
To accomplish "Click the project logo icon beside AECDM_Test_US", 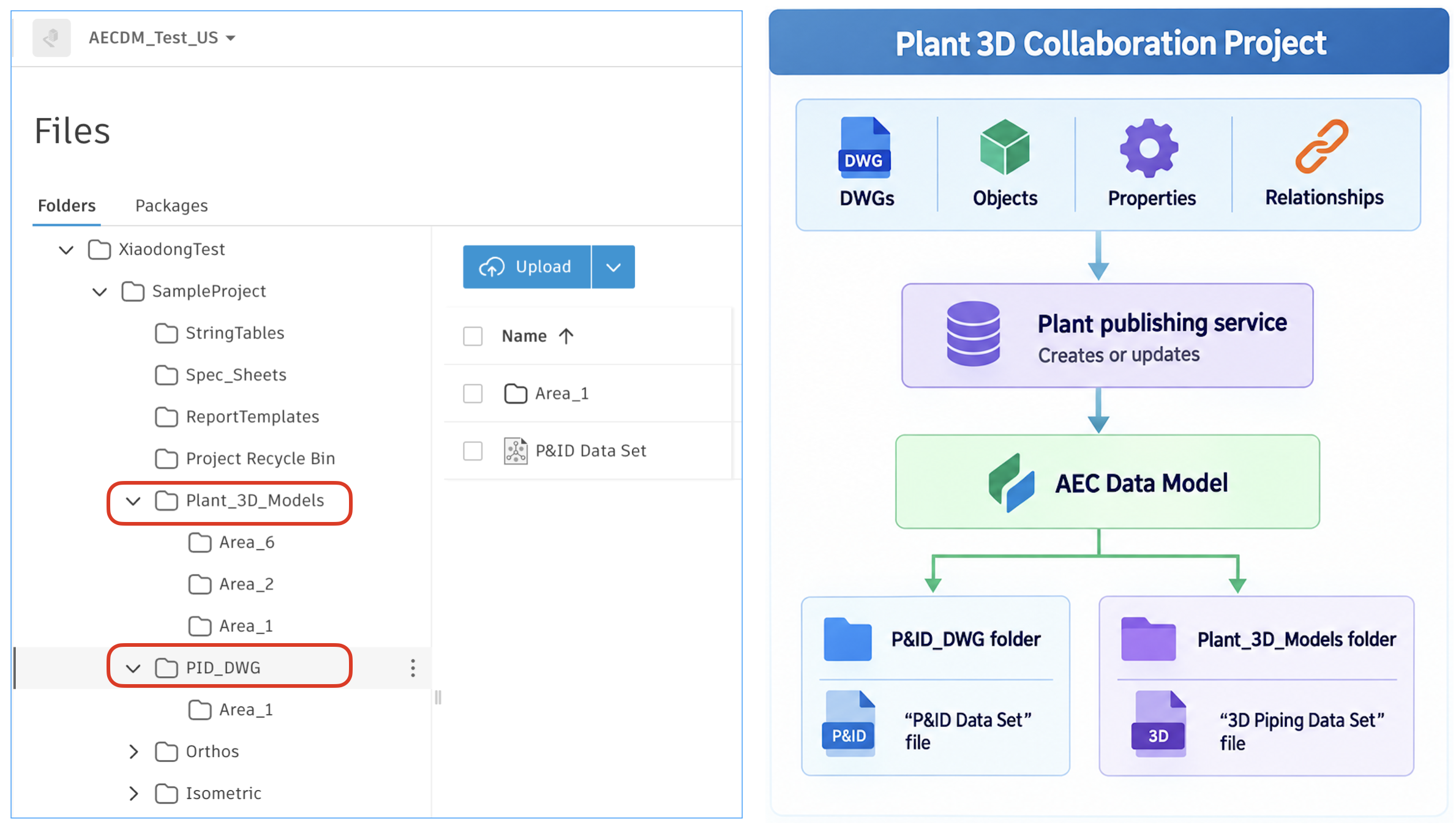I will pos(51,38).
